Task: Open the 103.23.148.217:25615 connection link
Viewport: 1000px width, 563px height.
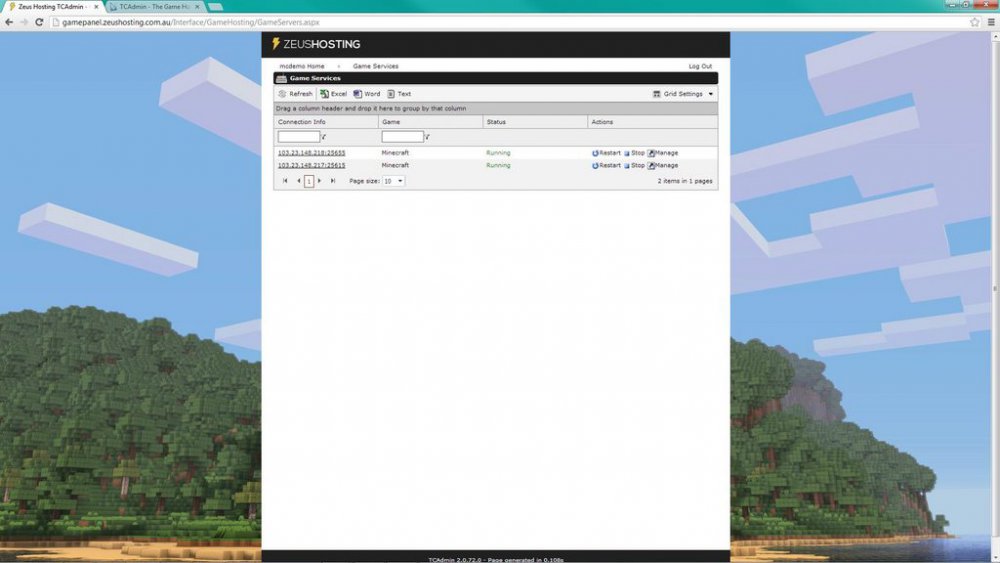Action: pyautogui.click(x=311, y=165)
